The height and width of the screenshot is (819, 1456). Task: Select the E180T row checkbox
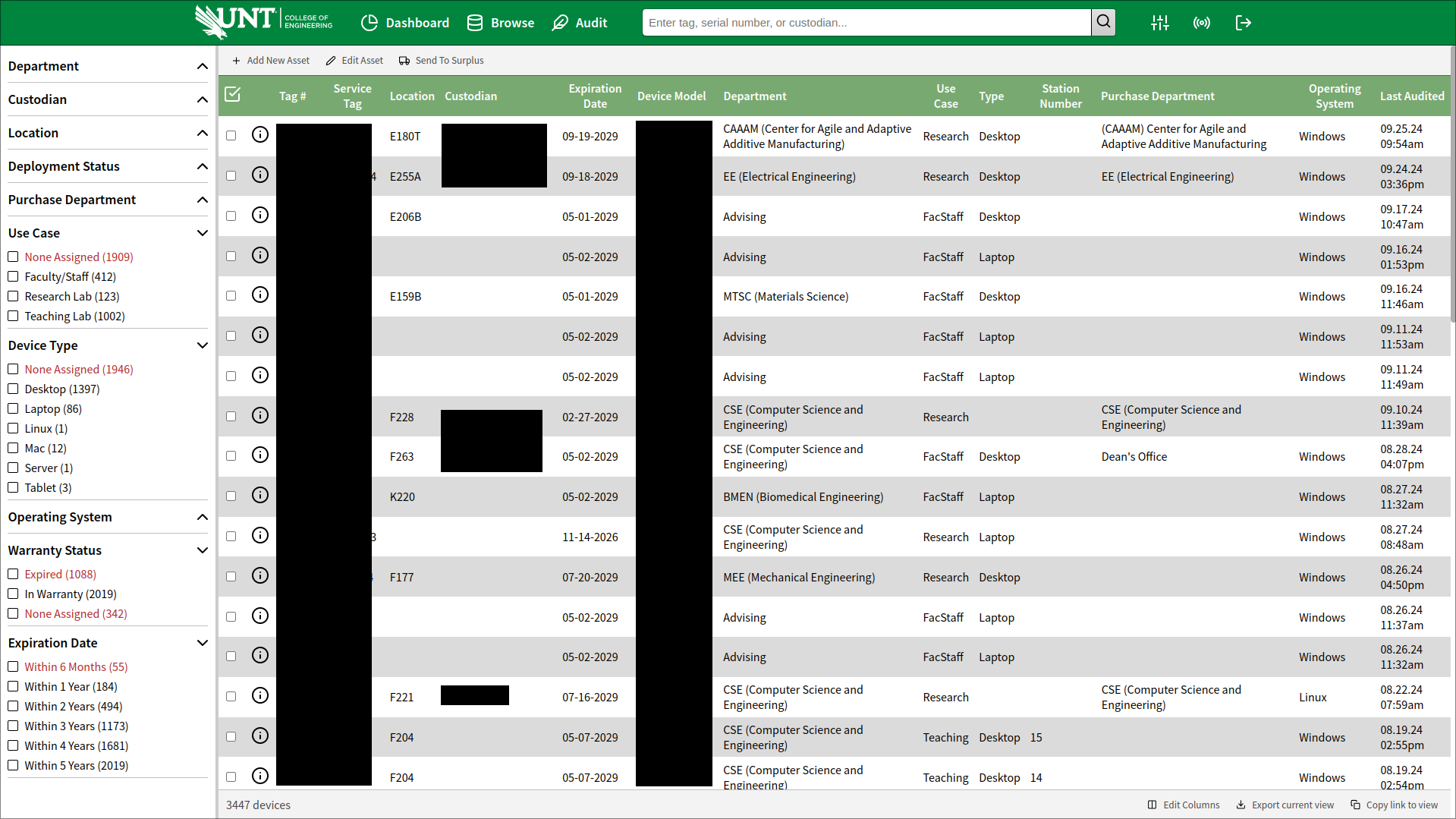(x=231, y=136)
